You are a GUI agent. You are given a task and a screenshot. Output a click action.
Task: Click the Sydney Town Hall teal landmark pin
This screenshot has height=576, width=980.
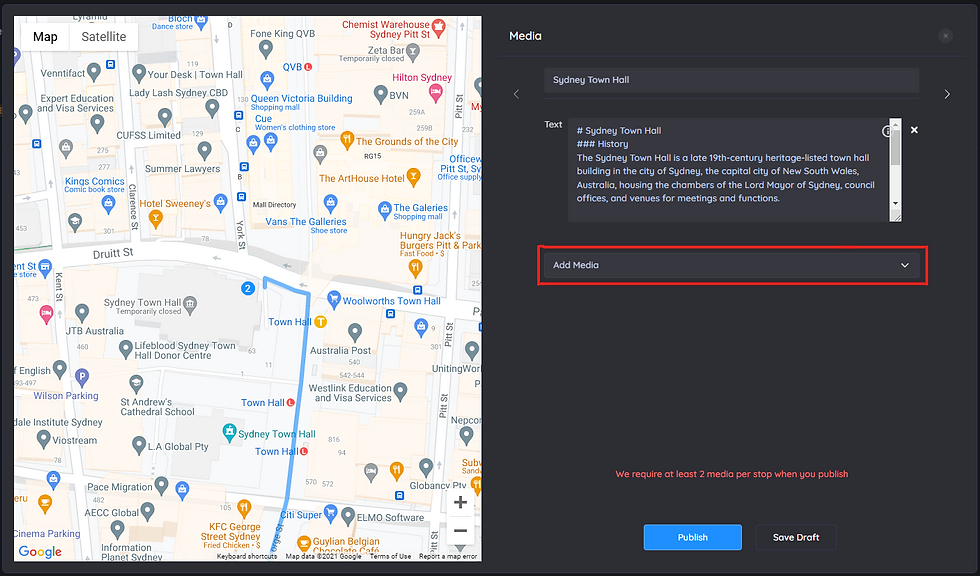229,432
